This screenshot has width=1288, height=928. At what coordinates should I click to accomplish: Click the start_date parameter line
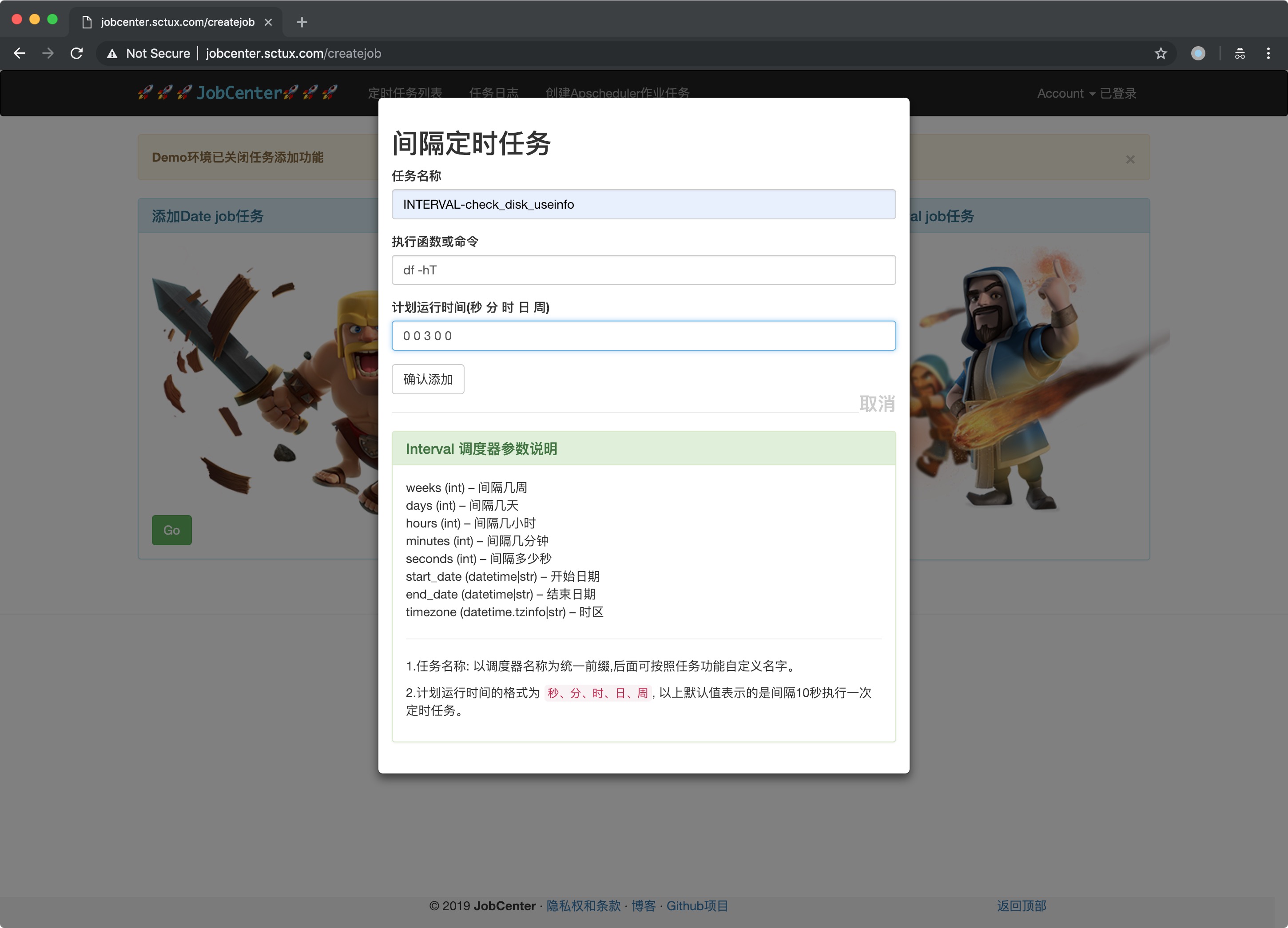pos(503,576)
